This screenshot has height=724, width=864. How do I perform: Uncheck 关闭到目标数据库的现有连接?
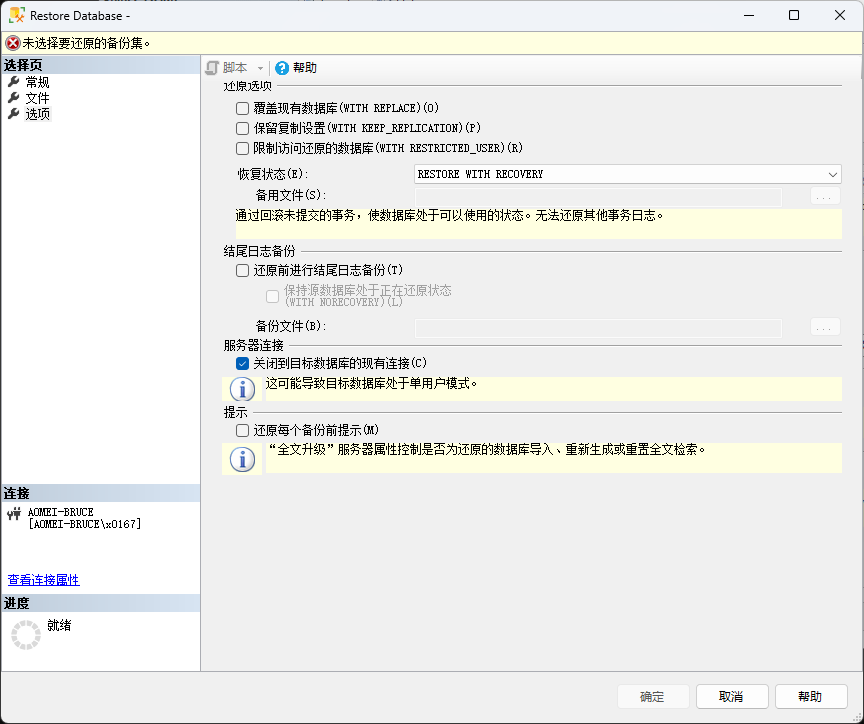[242, 363]
